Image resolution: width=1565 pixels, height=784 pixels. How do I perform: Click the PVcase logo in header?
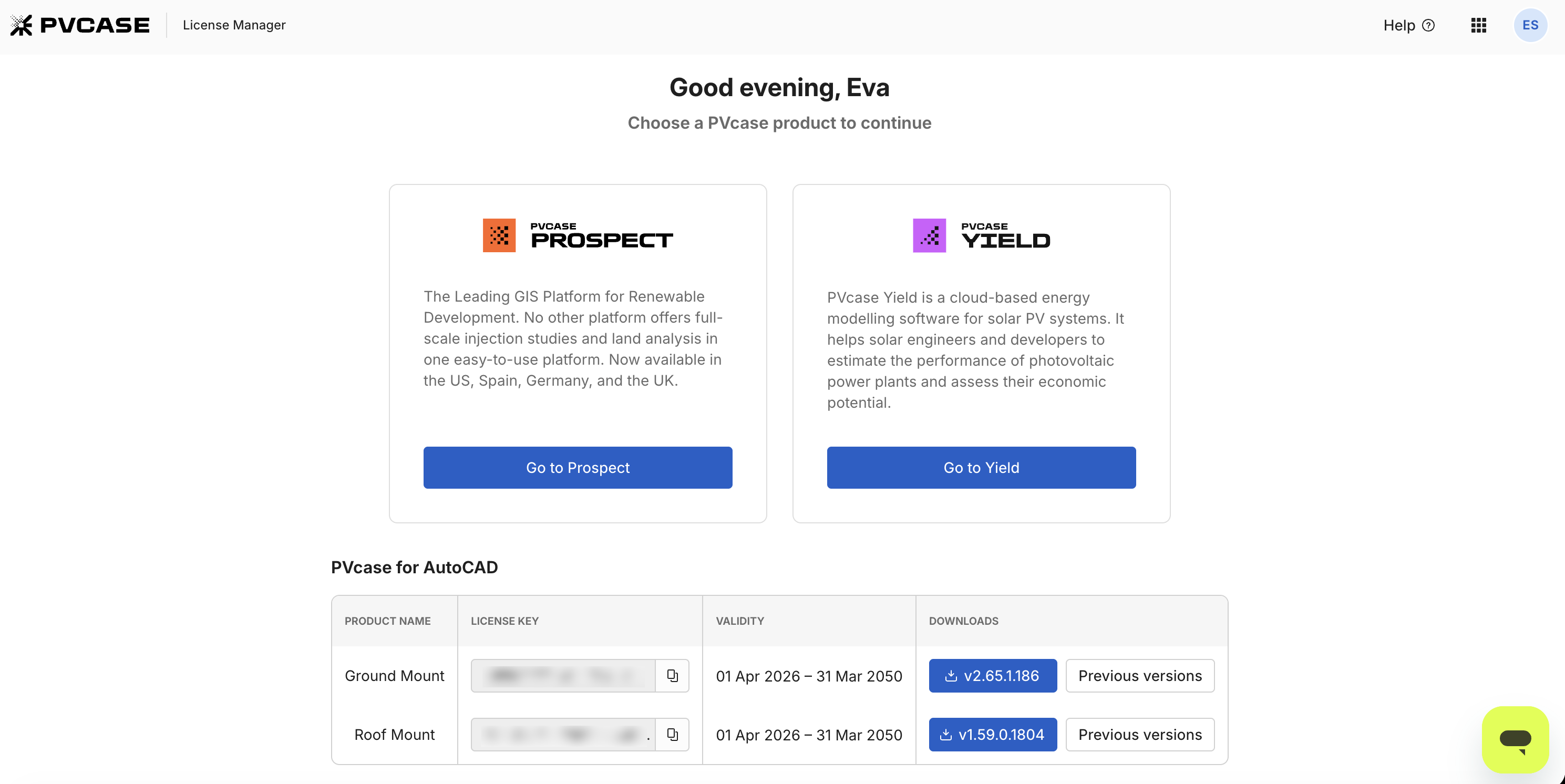(79, 25)
